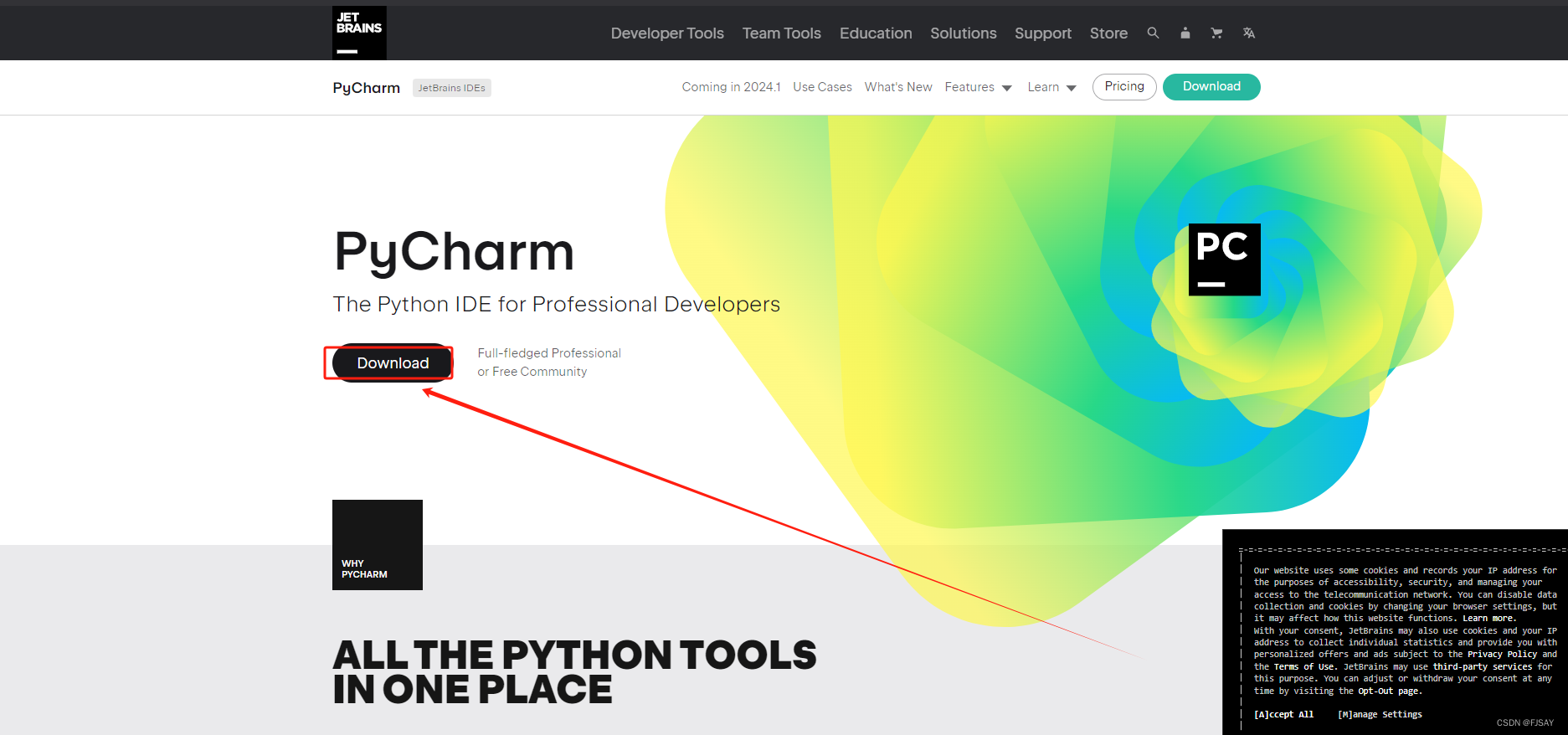
Task: Open the JetBrains logo home link
Action: click(359, 33)
